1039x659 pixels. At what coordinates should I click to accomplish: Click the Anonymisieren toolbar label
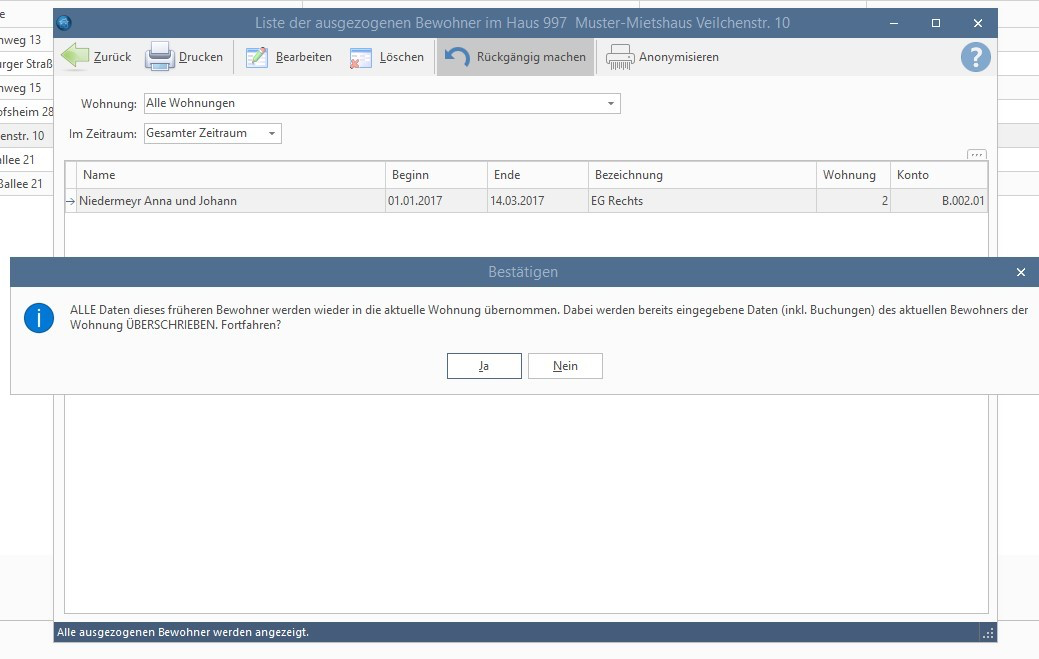coord(679,57)
